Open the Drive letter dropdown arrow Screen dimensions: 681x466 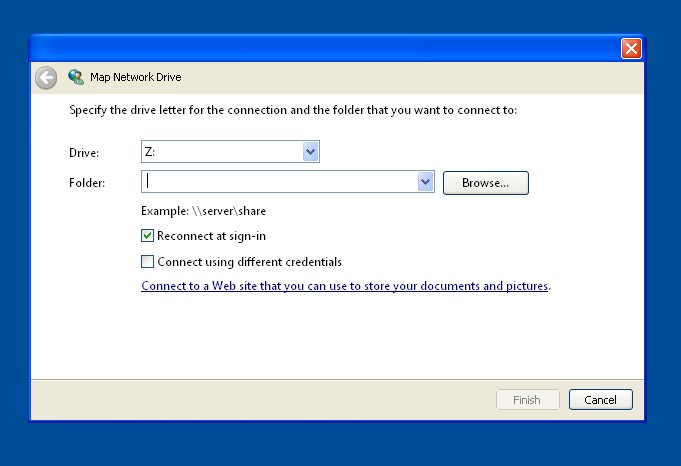click(311, 152)
